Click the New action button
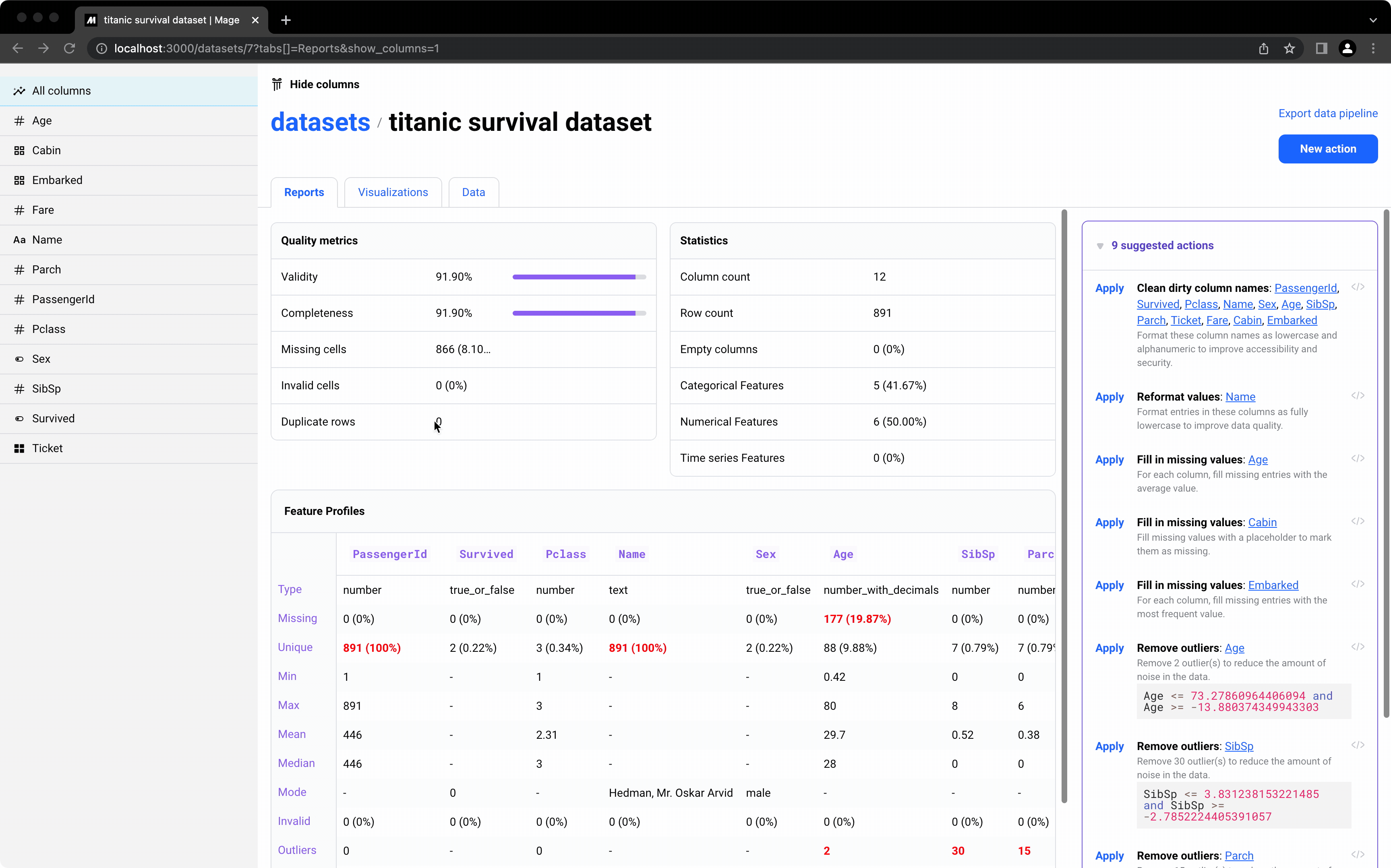This screenshot has width=1391, height=868. (x=1327, y=149)
